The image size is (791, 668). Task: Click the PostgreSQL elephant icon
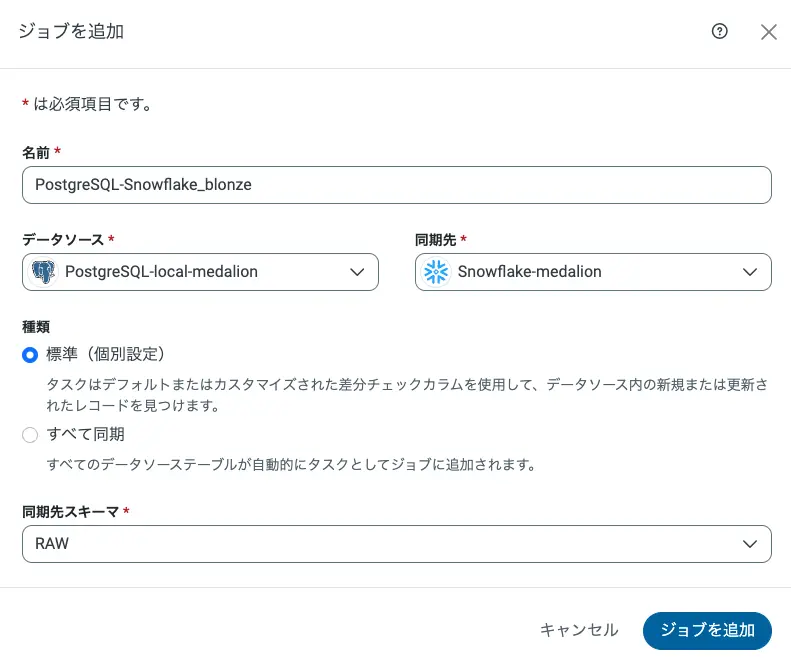43,272
